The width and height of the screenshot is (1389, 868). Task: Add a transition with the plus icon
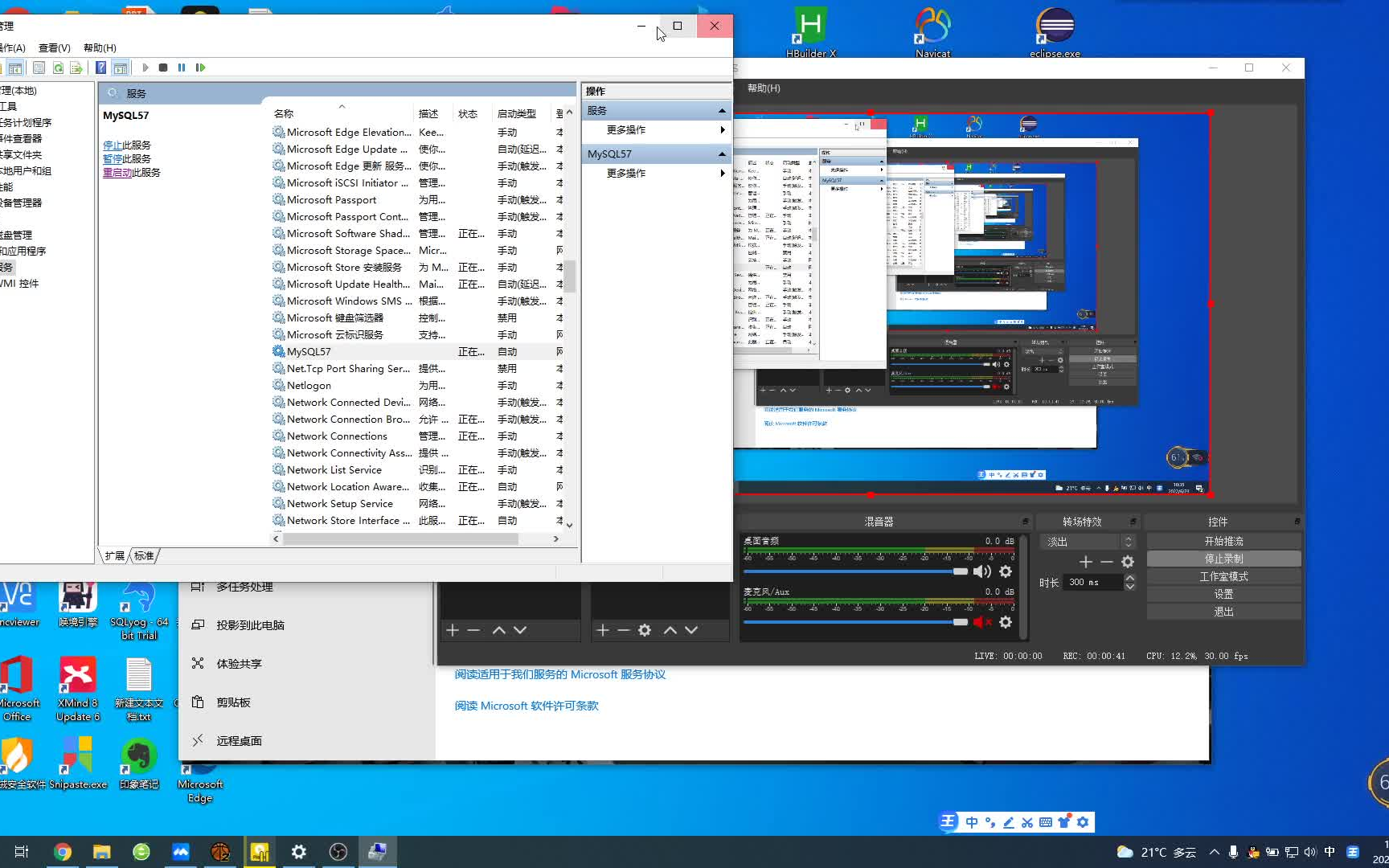(x=1086, y=562)
